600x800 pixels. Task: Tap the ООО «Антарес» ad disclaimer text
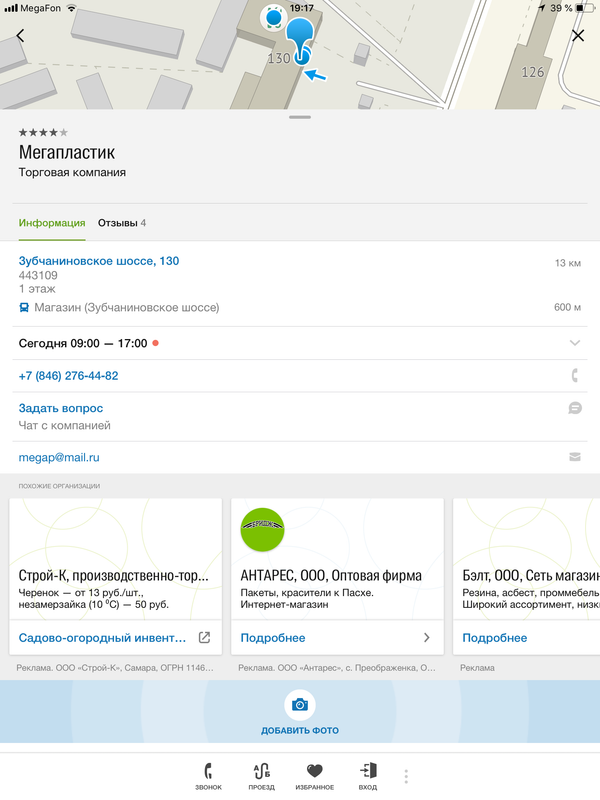coord(337,667)
